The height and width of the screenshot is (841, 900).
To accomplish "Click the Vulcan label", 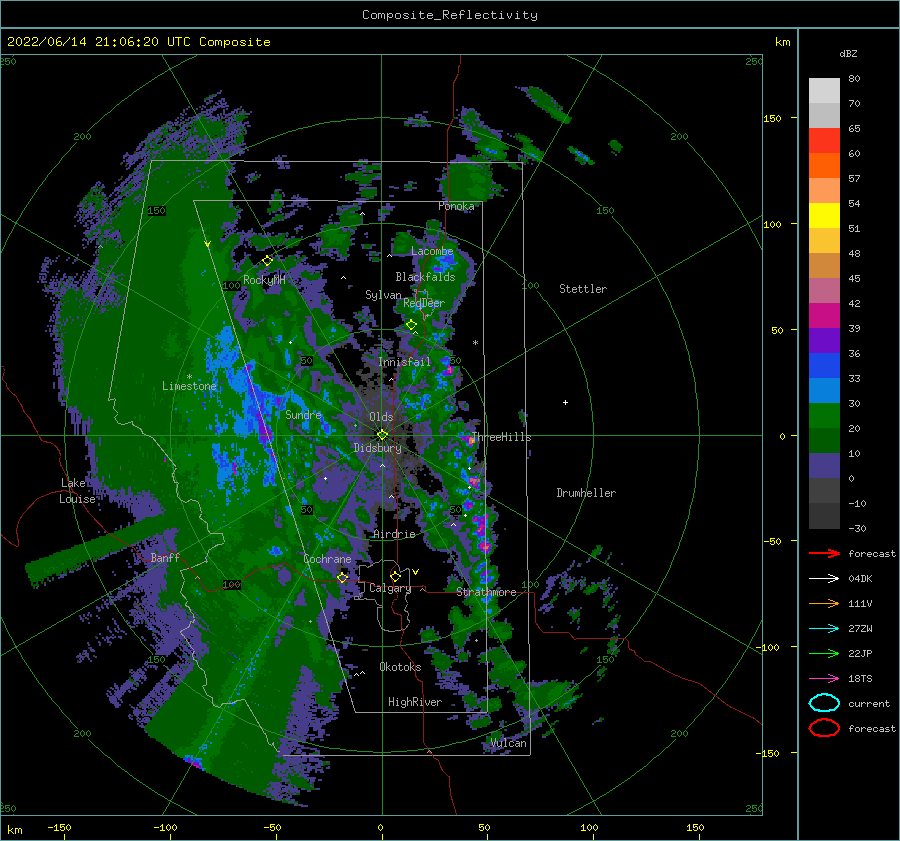I will [x=508, y=743].
